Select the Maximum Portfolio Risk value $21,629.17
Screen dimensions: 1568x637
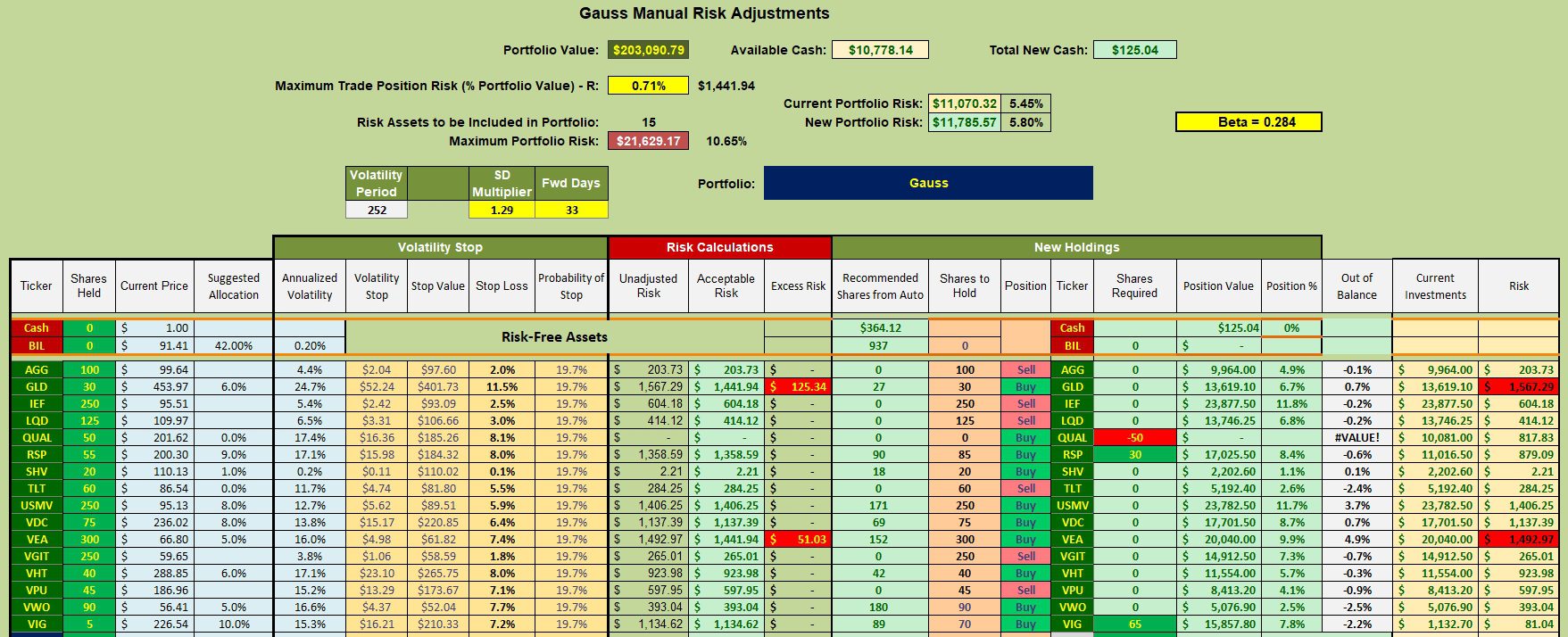(x=648, y=141)
